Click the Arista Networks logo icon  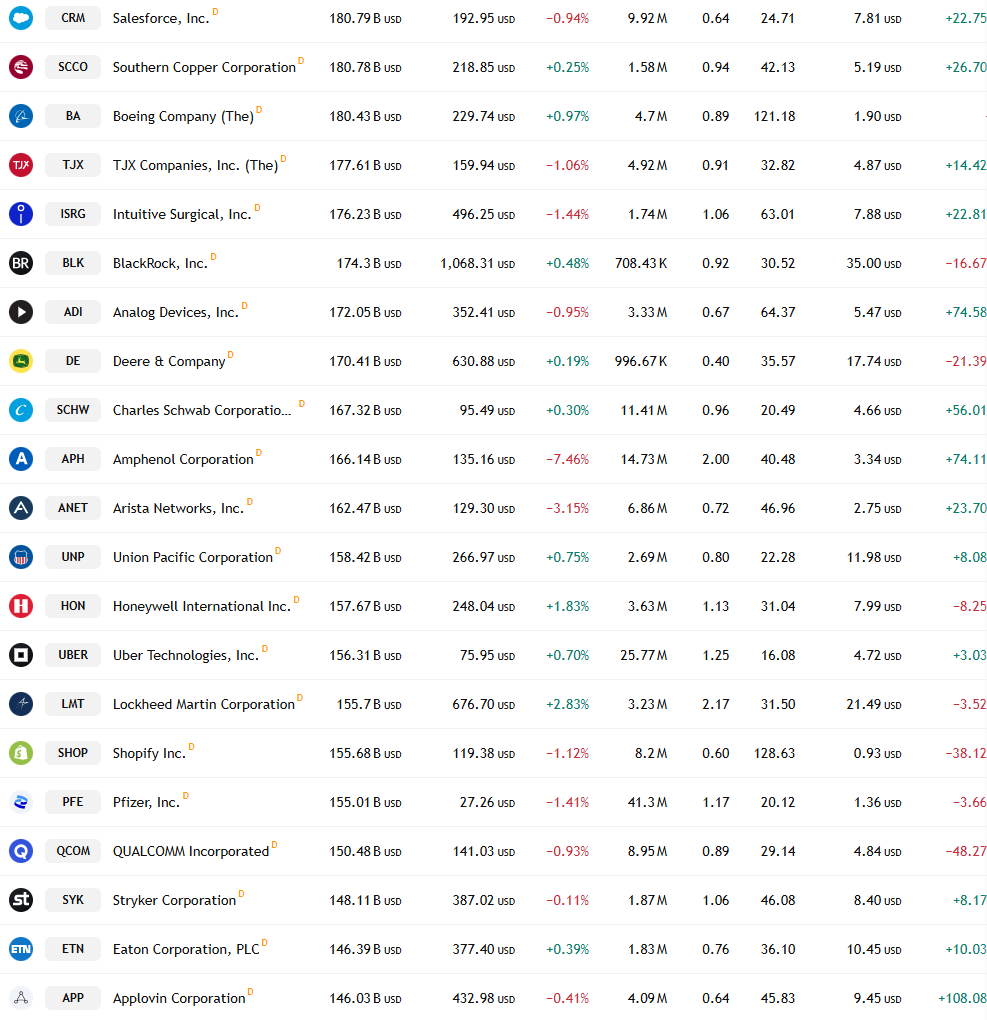click(x=21, y=508)
